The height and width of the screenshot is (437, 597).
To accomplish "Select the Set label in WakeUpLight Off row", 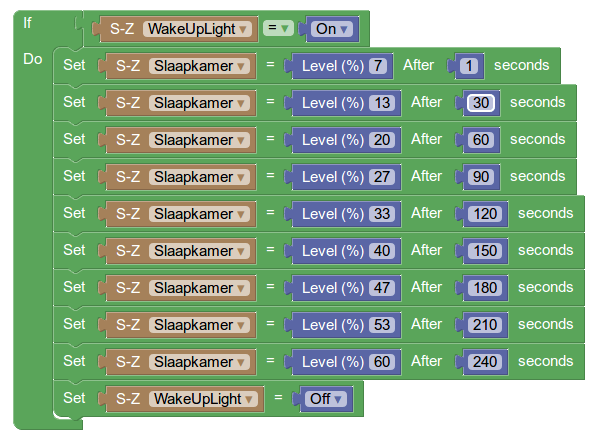I will tap(74, 398).
